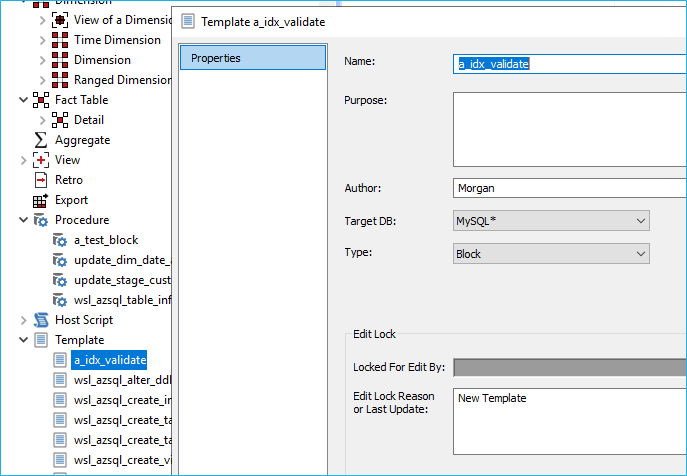Viewport: 687px width, 476px height.
Task: Select the Properties tab in dialog
Action: (x=252, y=58)
